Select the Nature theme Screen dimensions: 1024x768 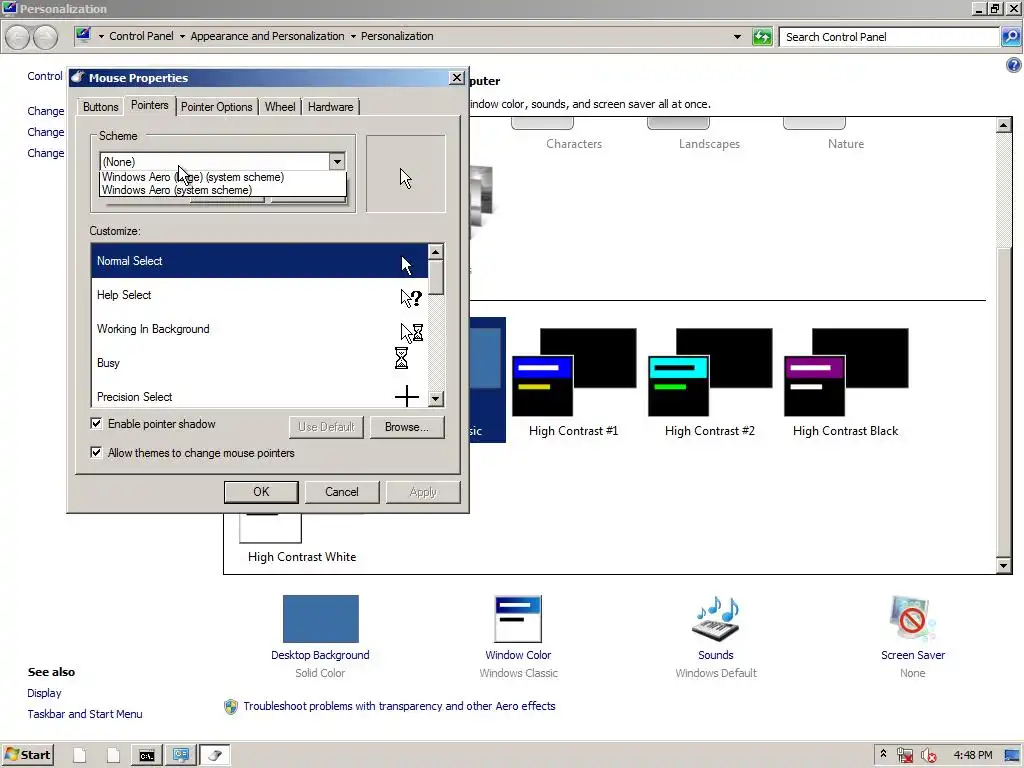point(846,134)
